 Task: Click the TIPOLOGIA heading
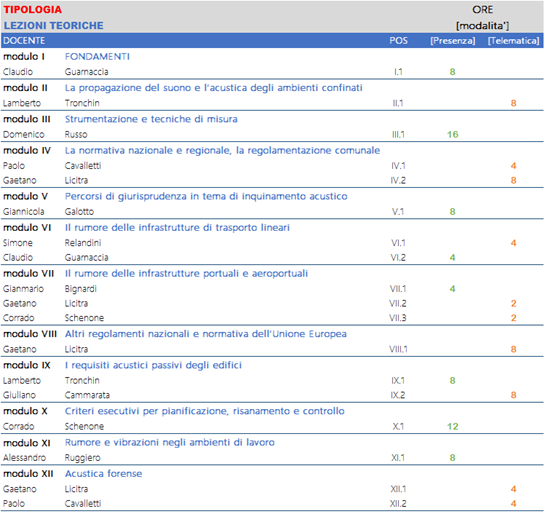[33, 9]
